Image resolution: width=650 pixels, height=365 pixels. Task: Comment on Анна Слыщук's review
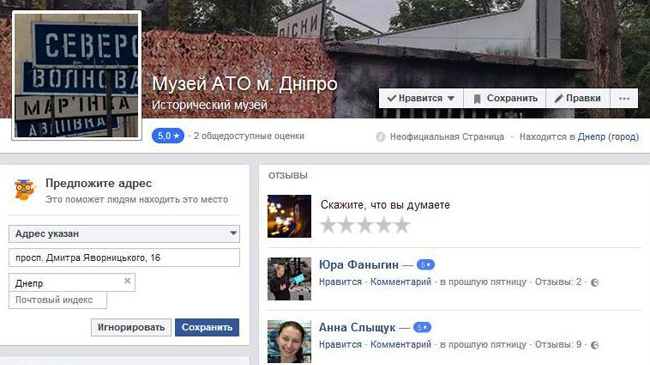[x=400, y=345]
